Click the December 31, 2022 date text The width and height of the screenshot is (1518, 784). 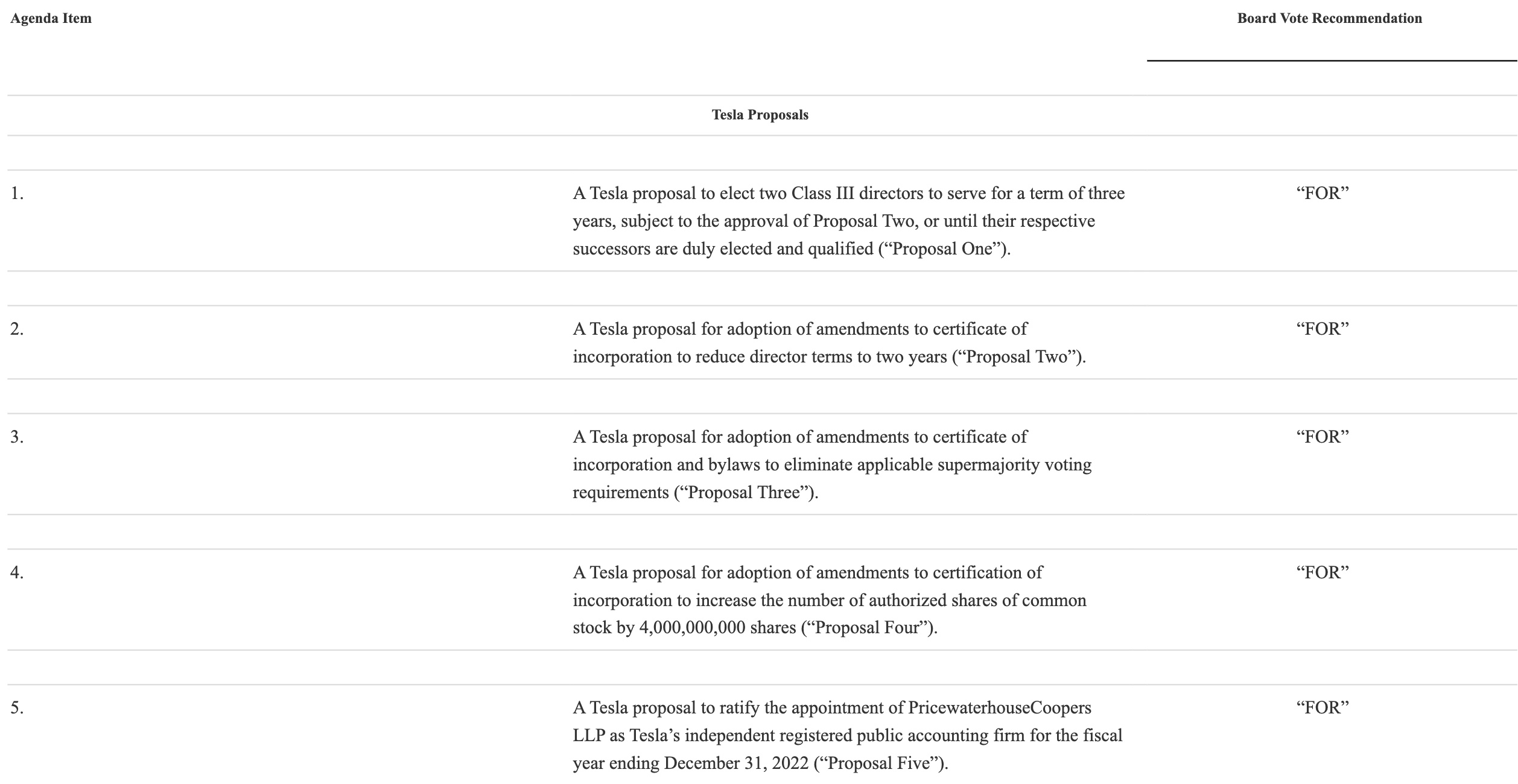[x=736, y=763]
